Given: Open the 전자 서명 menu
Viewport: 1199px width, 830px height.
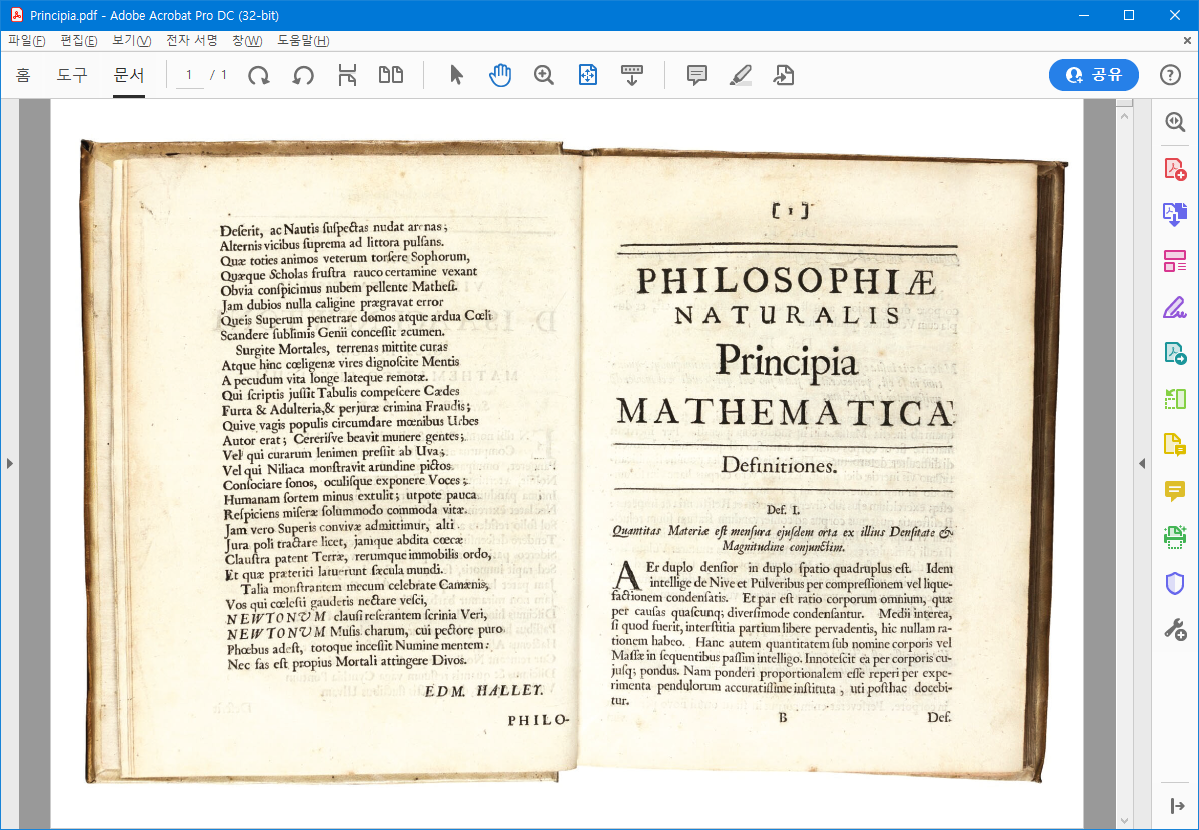Looking at the screenshot, I should 192,41.
